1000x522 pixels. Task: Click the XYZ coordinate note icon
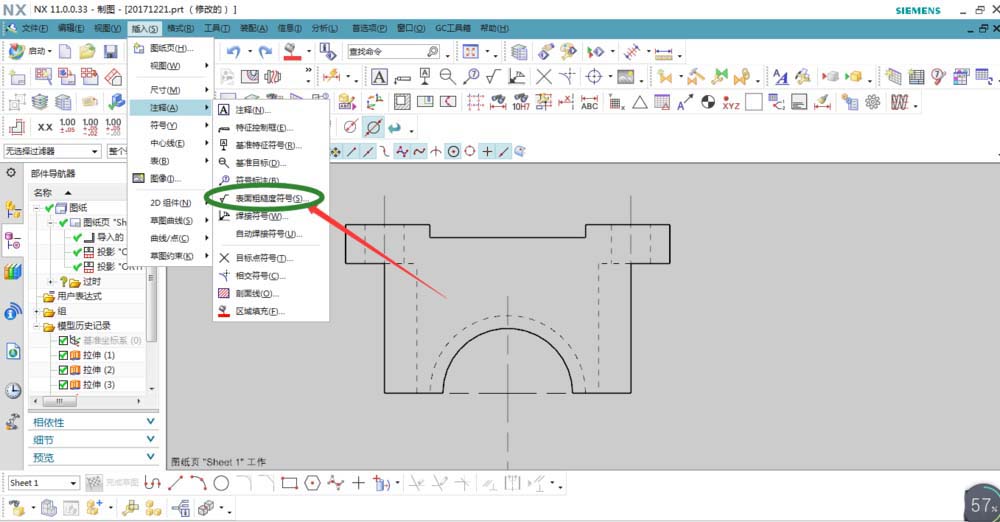(731, 103)
